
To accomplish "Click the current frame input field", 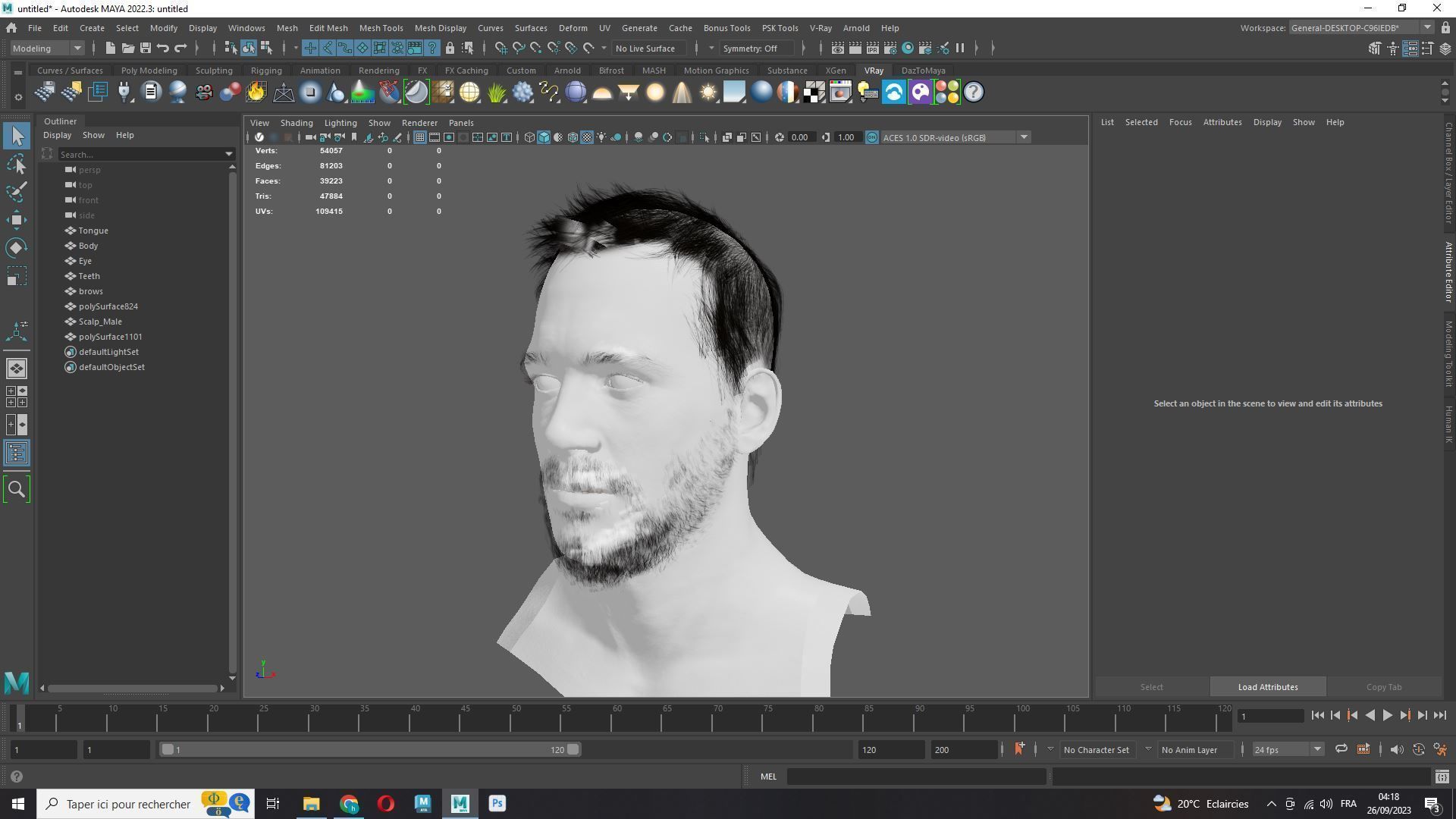I will [1270, 716].
